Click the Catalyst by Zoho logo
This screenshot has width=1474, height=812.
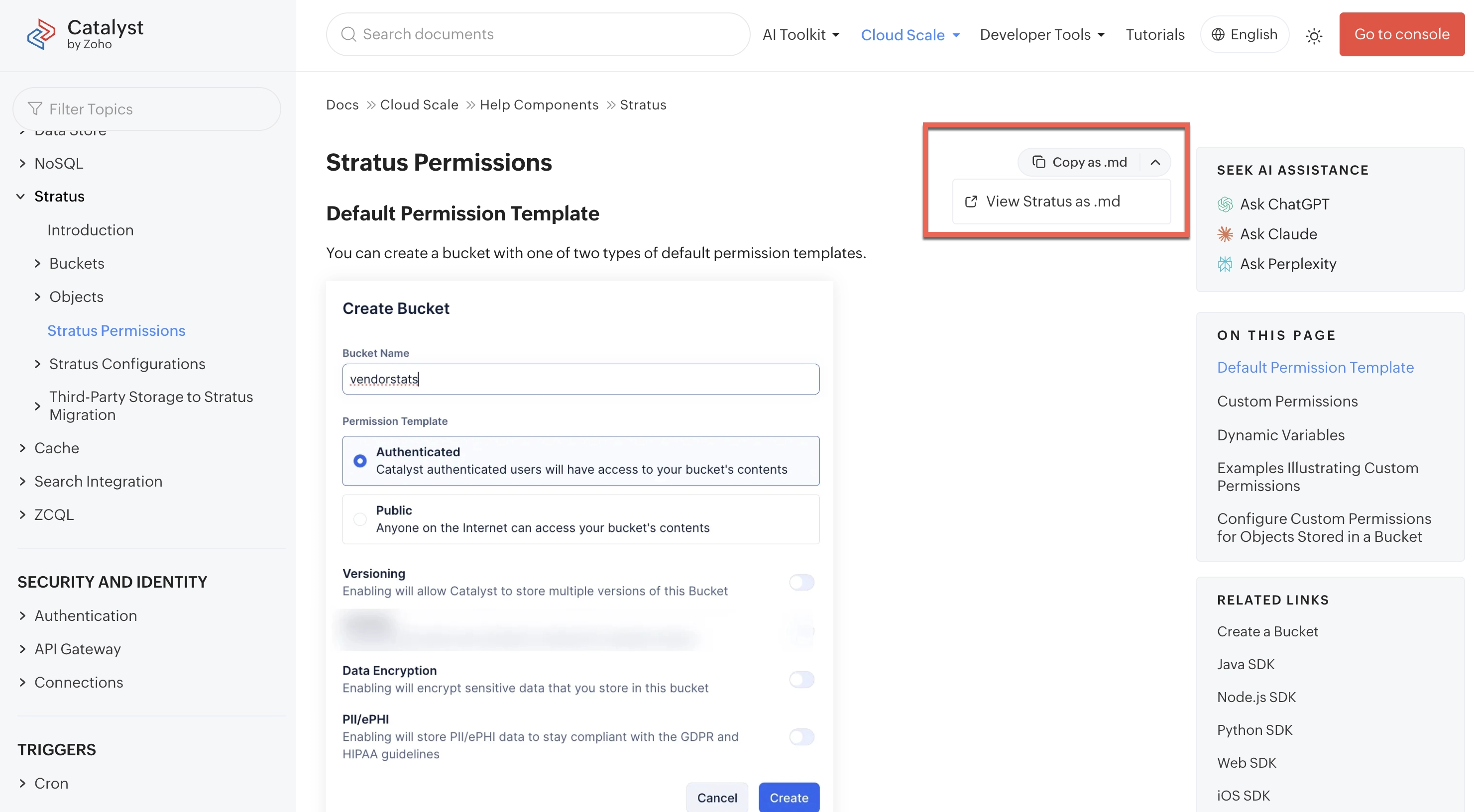[85, 34]
